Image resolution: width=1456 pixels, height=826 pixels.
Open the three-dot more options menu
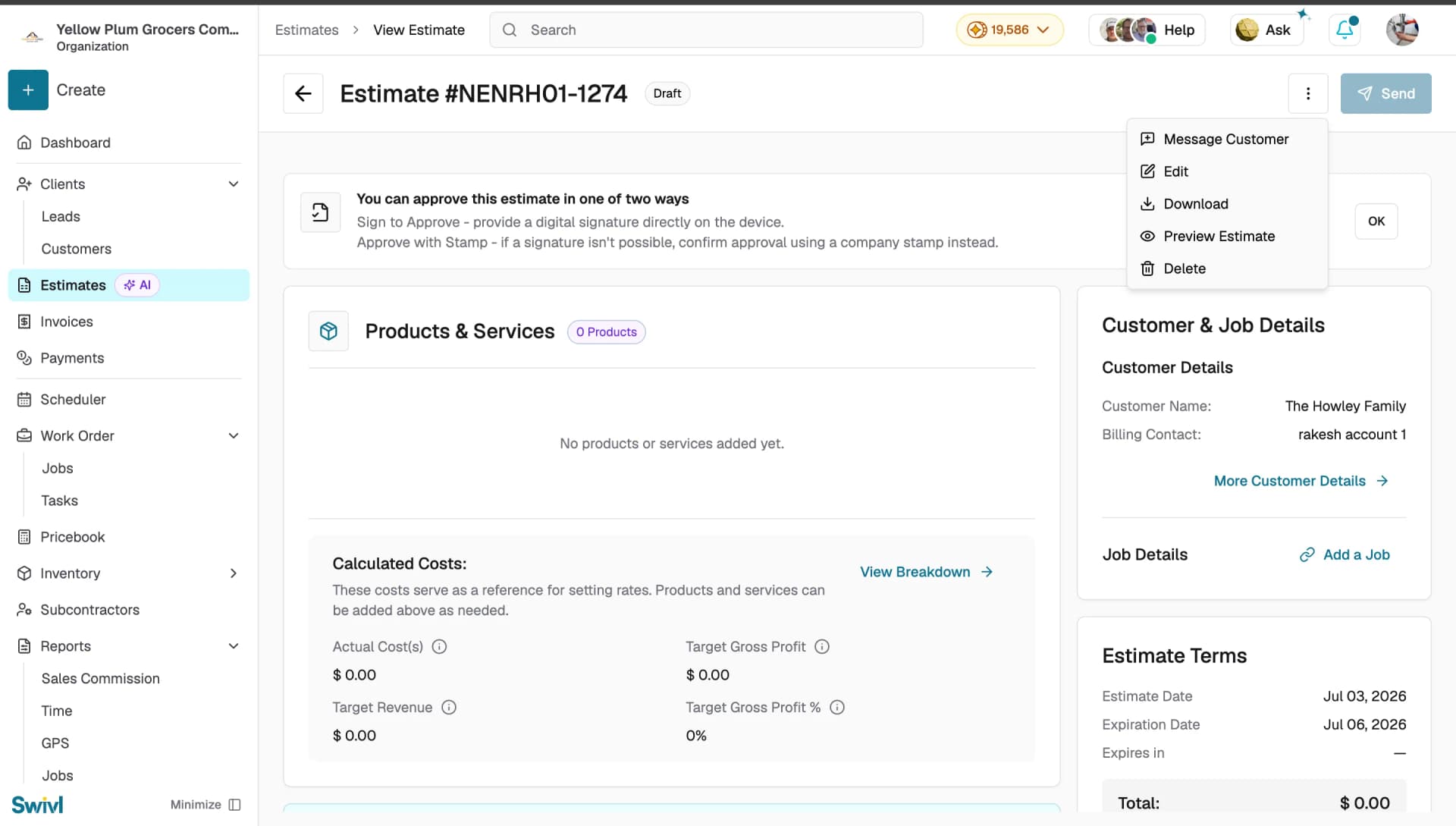1308,93
